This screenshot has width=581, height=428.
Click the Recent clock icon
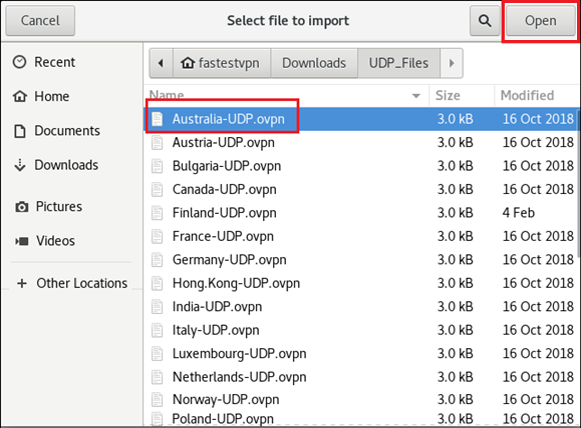[20, 62]
